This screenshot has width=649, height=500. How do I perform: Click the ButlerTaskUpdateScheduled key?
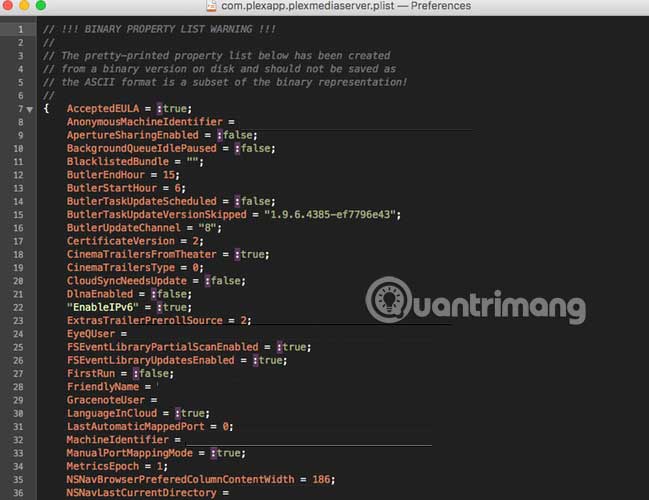(142, 202)
